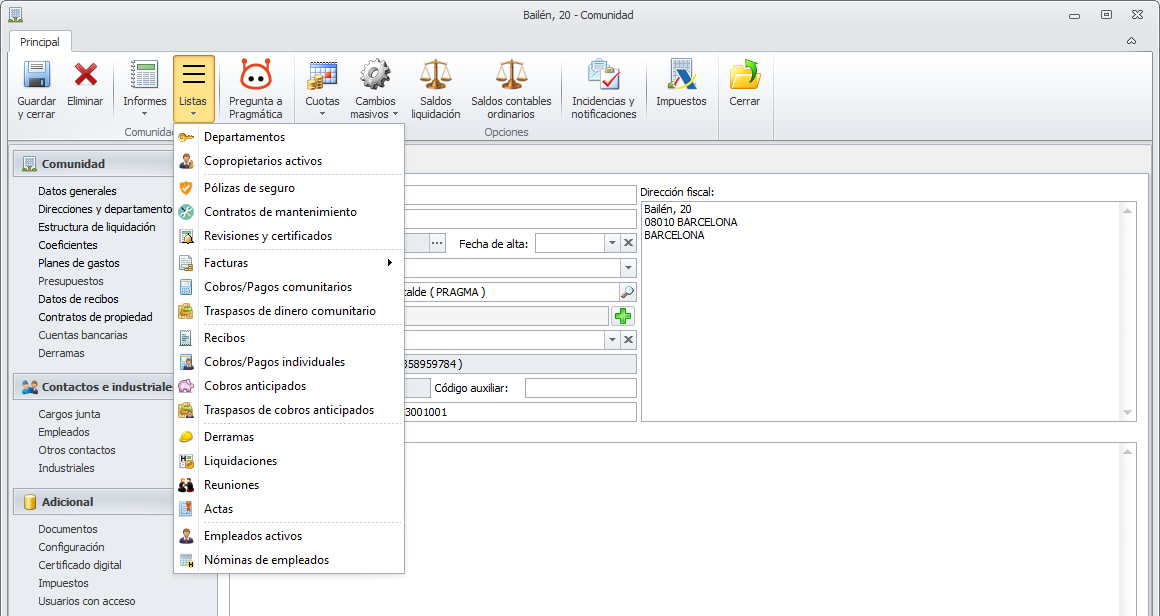
Task: Click the Guardar y cerrar floppy disk icon
Action: pyautogui.click(x=36, y=76)
